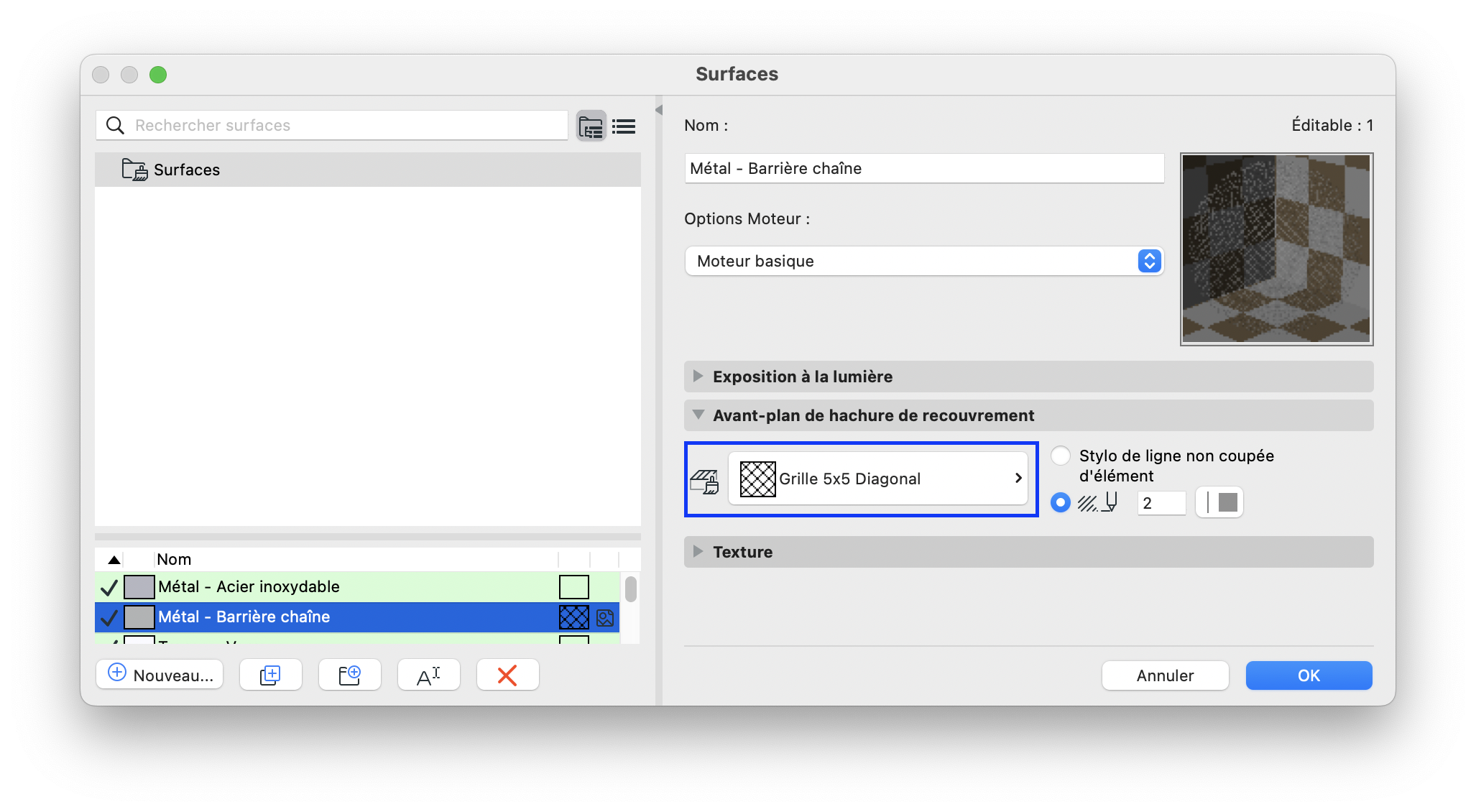The width and height of the screenshot is (1476, 812).
Task: Click the green zoom window button
Action: tap(158, 75)
